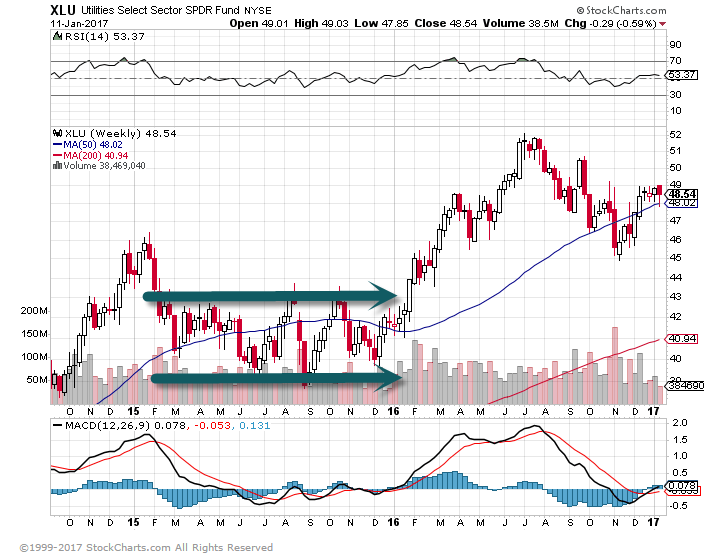Screen dimensions: 727x560
Task: Click the 'MA(200) 40.94' legend entry
Action: [x=96, y=155]
